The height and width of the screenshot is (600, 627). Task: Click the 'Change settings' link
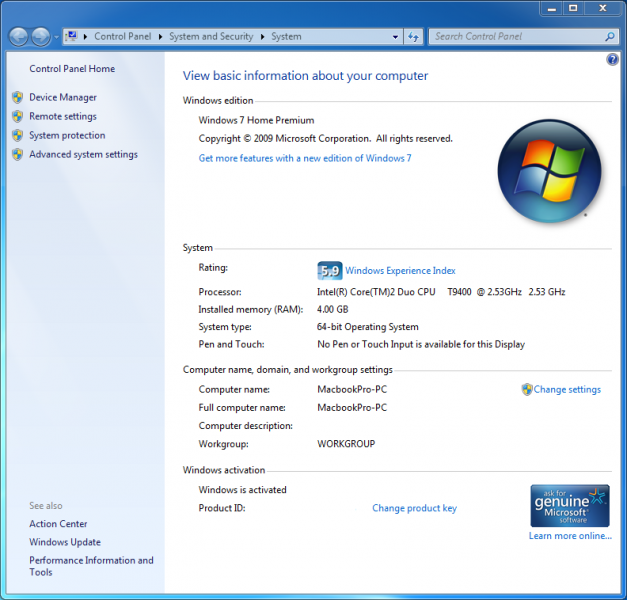point(567,390)
